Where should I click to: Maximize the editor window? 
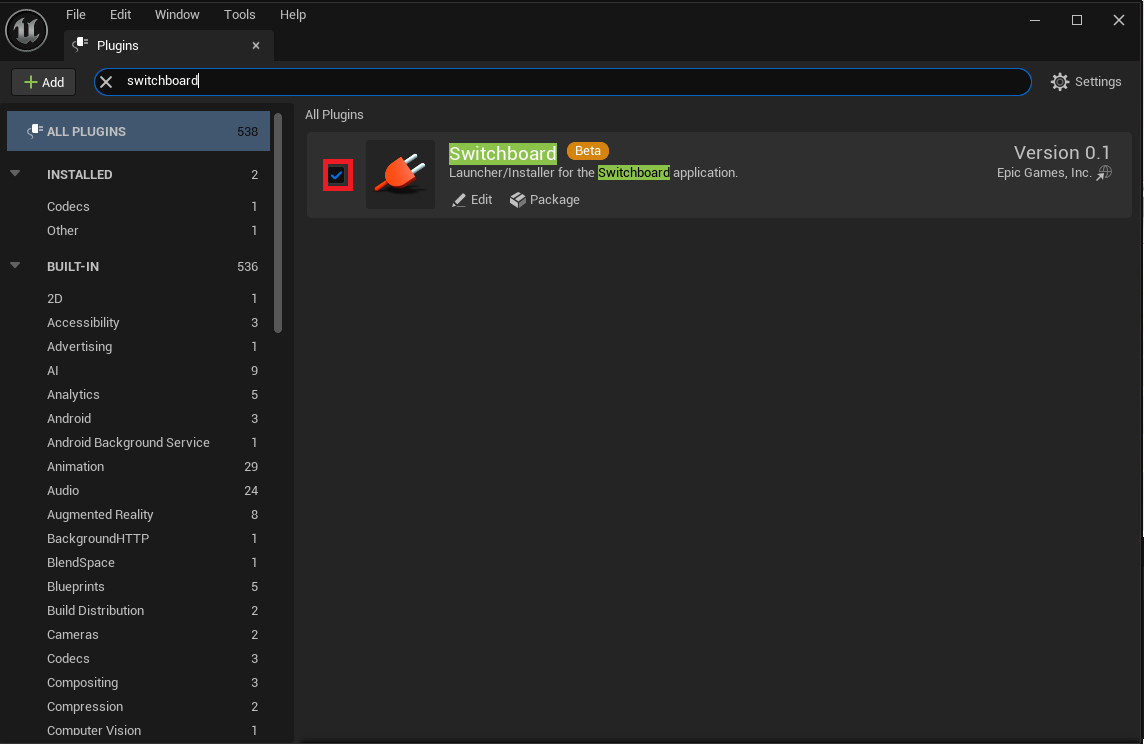click(1077, 20)
